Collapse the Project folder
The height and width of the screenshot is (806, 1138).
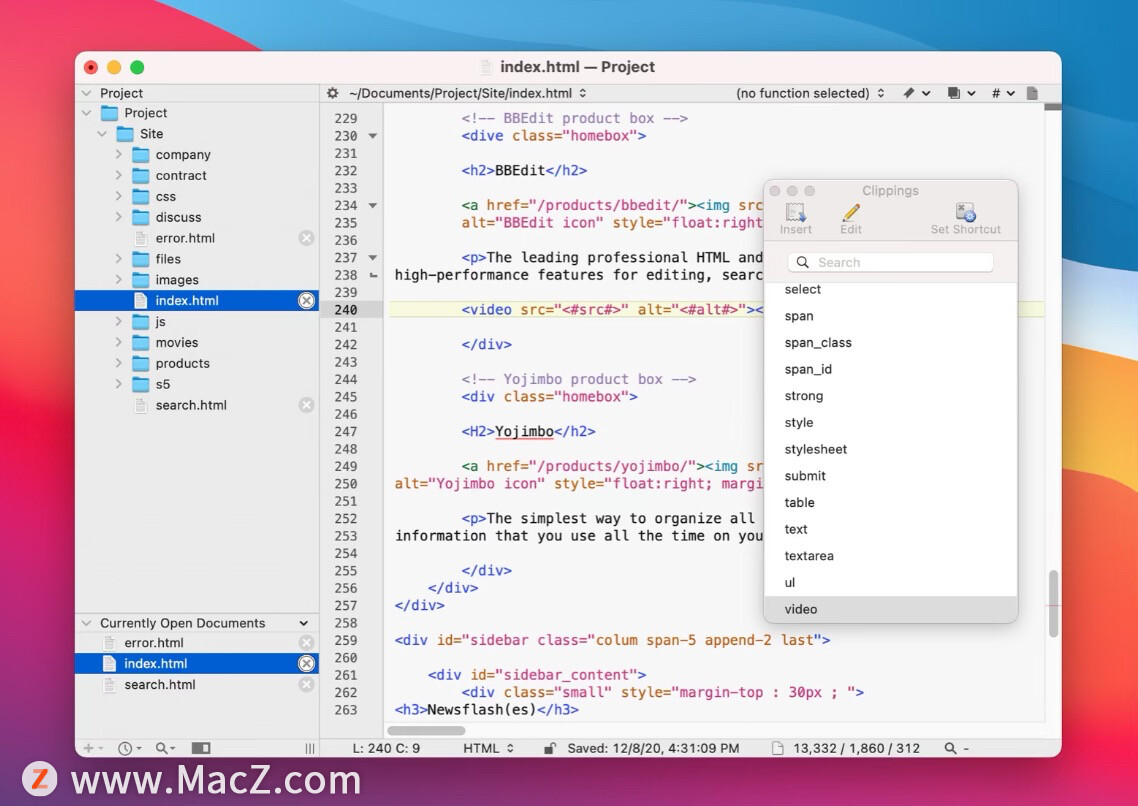[86, 113]
